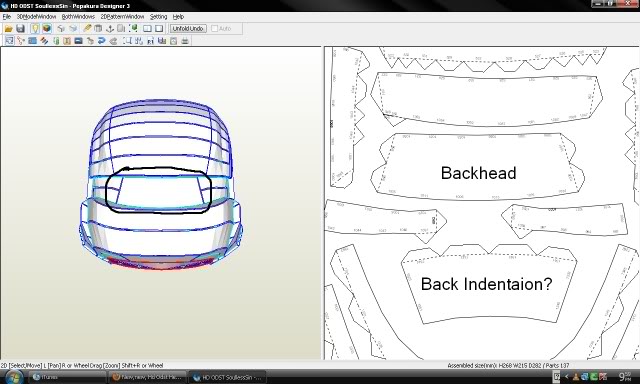
Task: Click the Unfold Undo button
Action: coord(188,29)
